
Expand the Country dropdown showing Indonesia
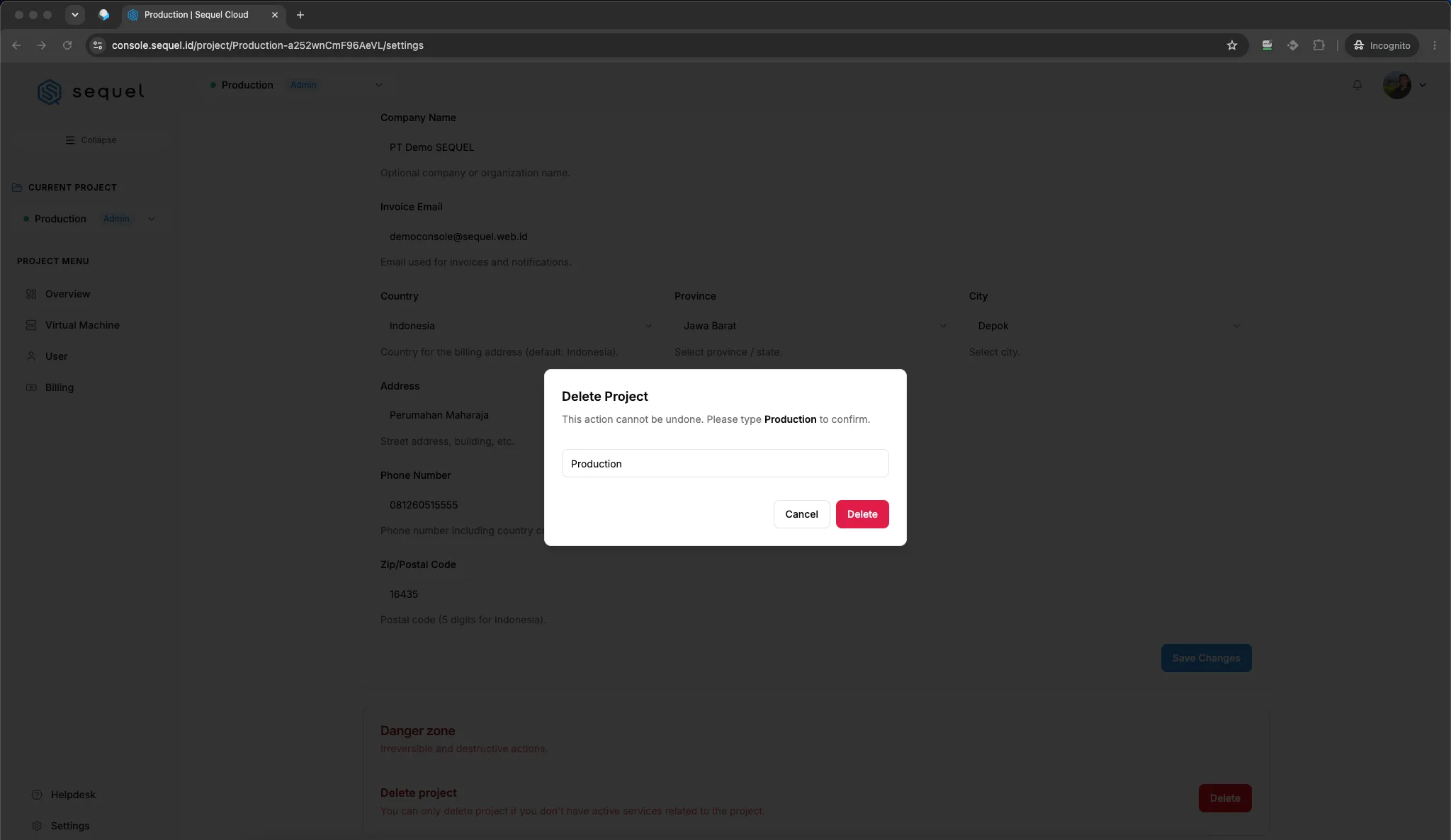click(x=520, y=326)
